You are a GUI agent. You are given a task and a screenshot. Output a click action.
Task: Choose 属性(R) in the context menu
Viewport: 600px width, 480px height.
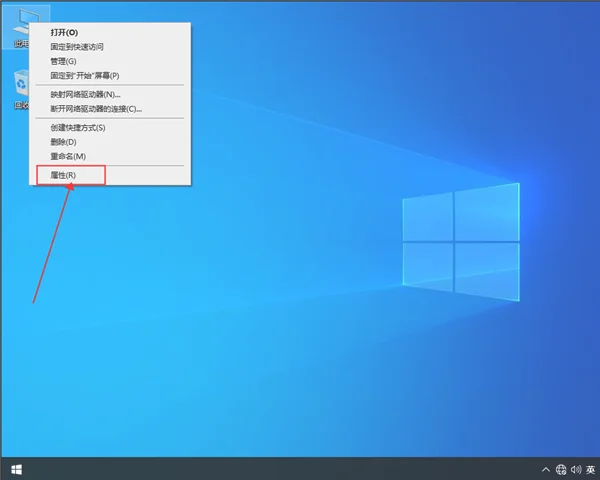click(x=110, y=175)
